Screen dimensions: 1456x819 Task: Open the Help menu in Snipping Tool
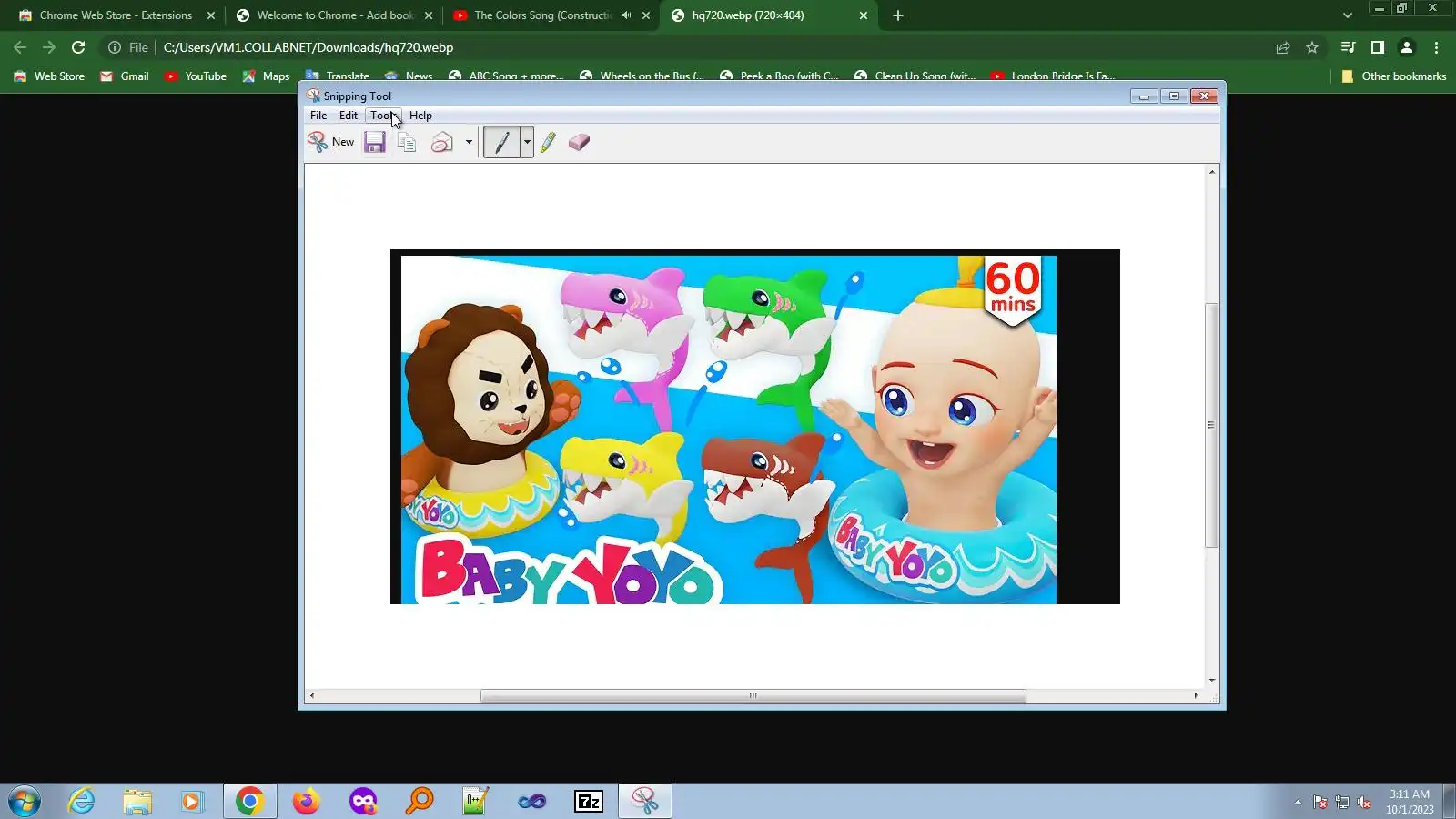click(420, 116)
